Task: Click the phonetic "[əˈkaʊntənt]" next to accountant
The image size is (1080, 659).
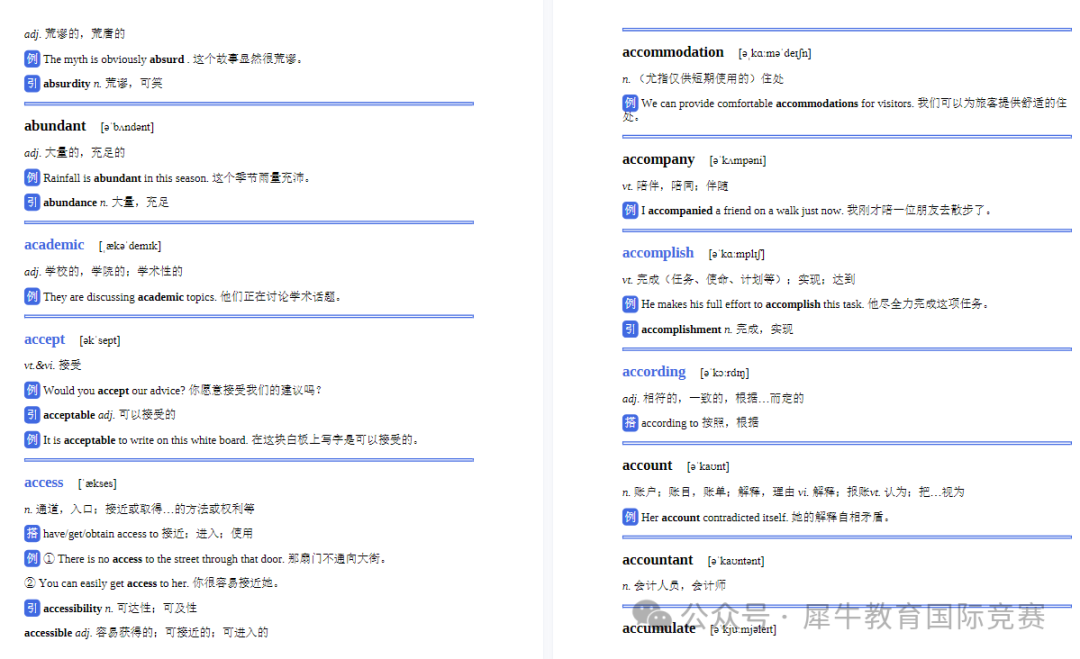Action: tap(736, 561)
